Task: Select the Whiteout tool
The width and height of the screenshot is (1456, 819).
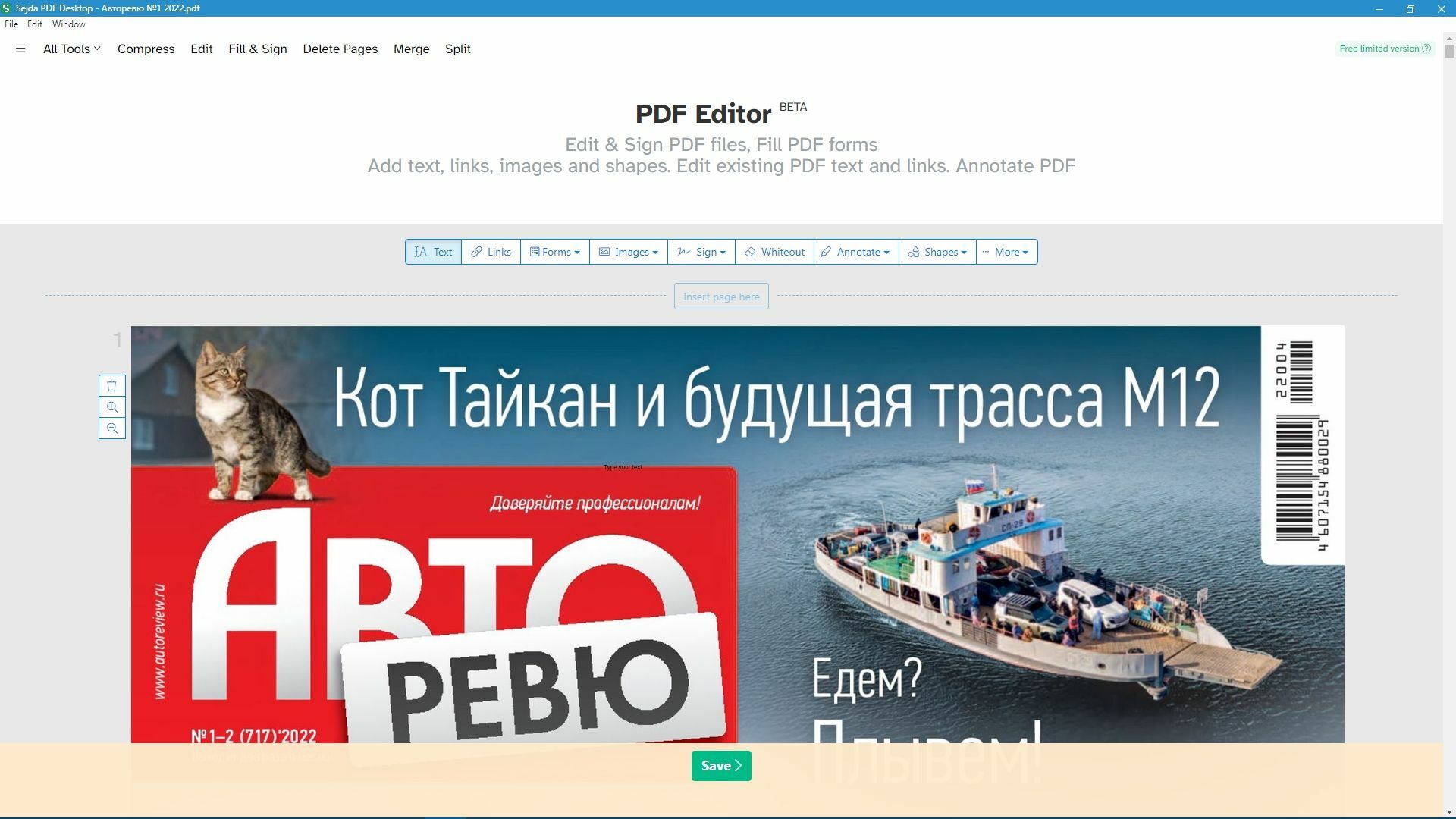Action: point(774,252)
